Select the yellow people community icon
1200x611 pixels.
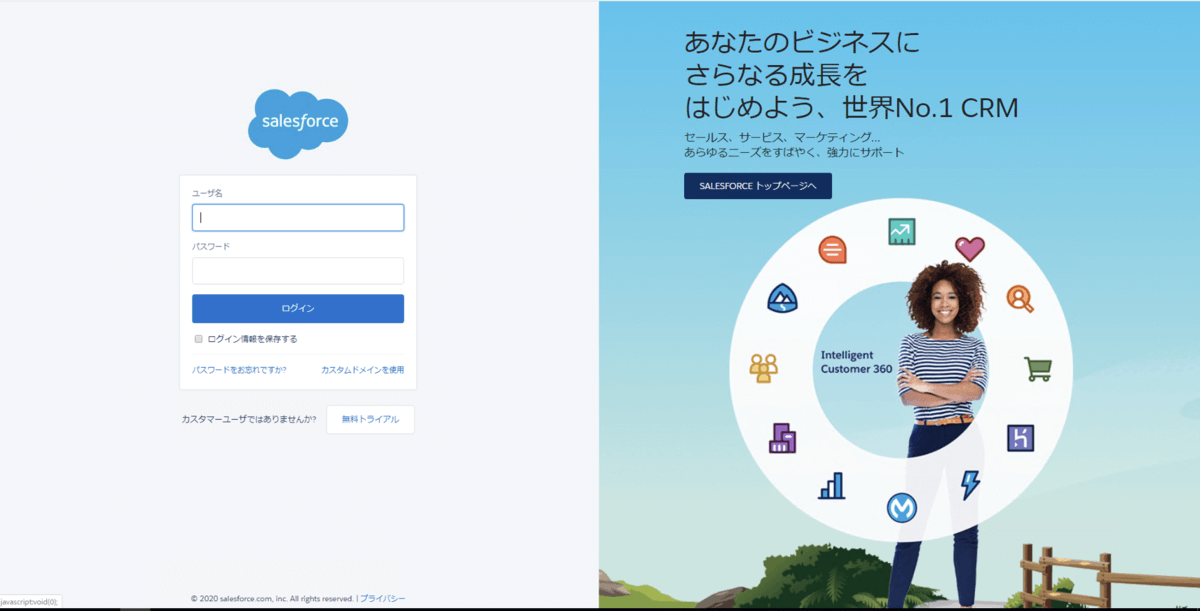point(763,368)
